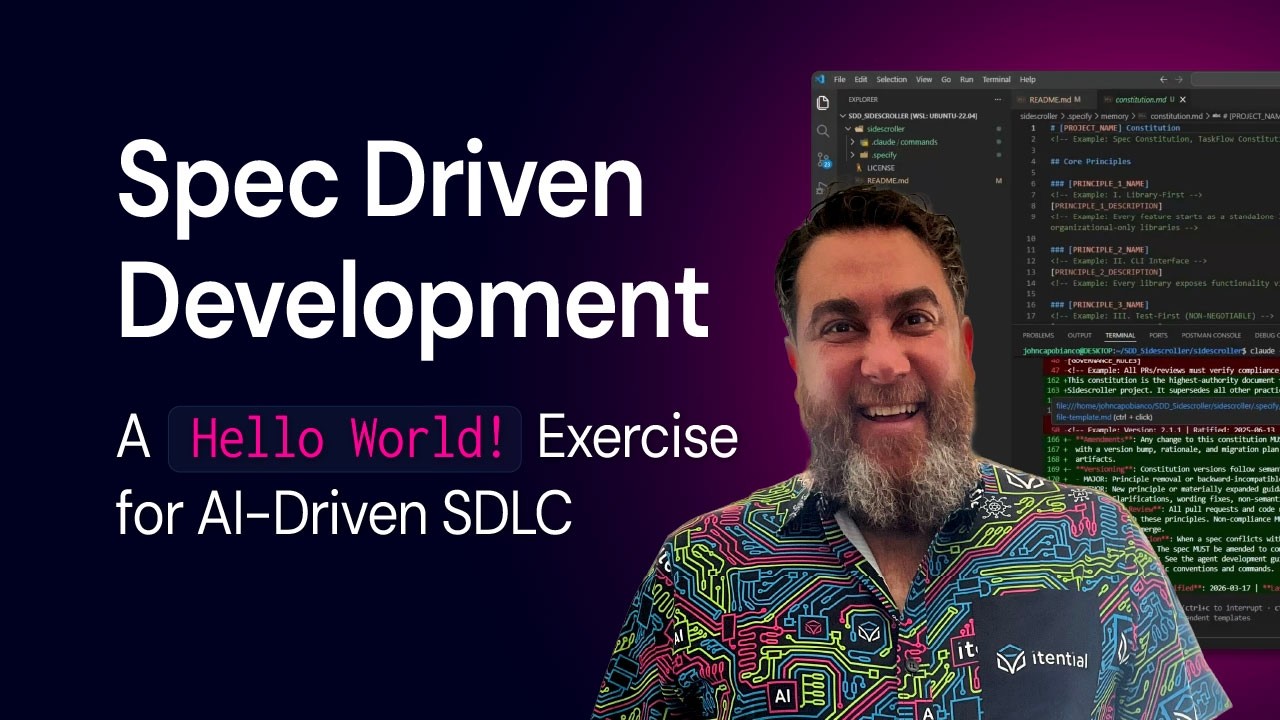1280x720 pixels.
Task: Click the command center search box
Action: (1235, 79)
